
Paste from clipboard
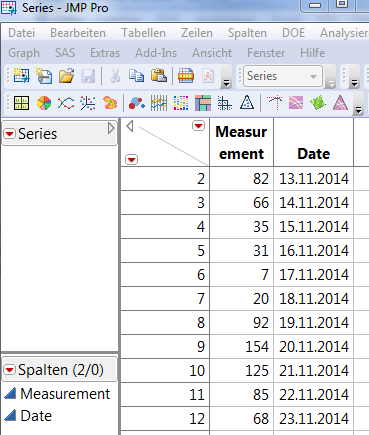pyautogui.click(x=159, y=76)
